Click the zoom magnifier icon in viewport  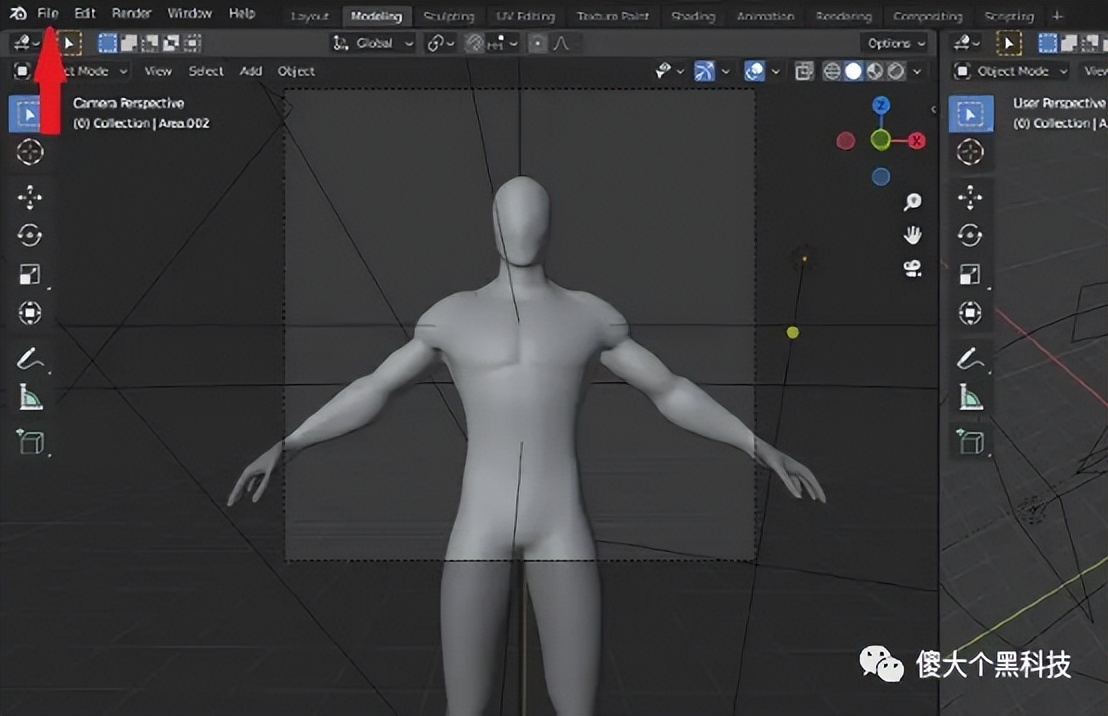point(912,202)
